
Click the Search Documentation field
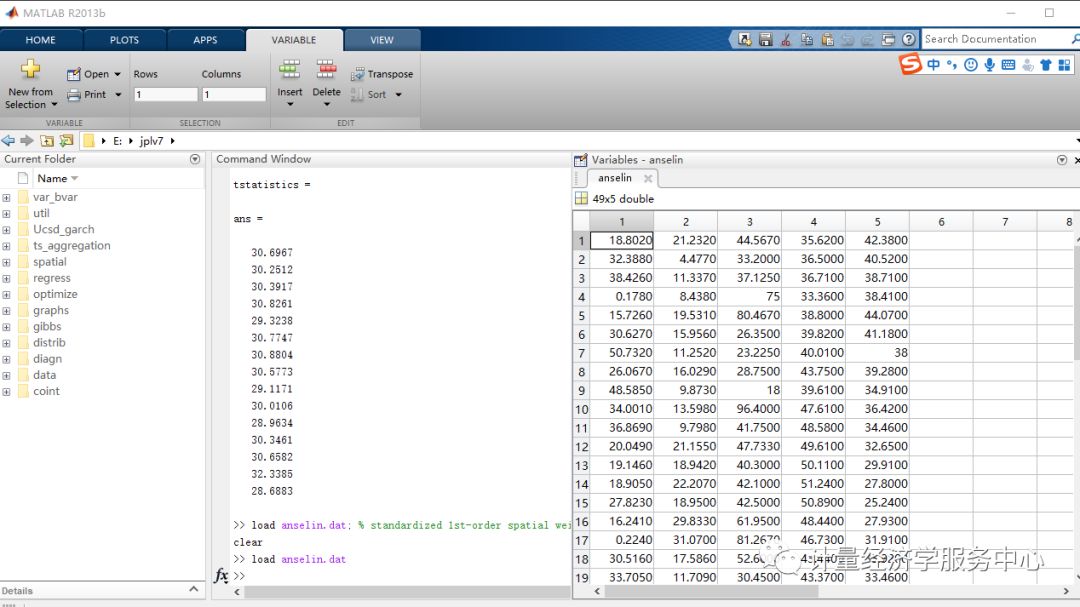coord(995,39)
